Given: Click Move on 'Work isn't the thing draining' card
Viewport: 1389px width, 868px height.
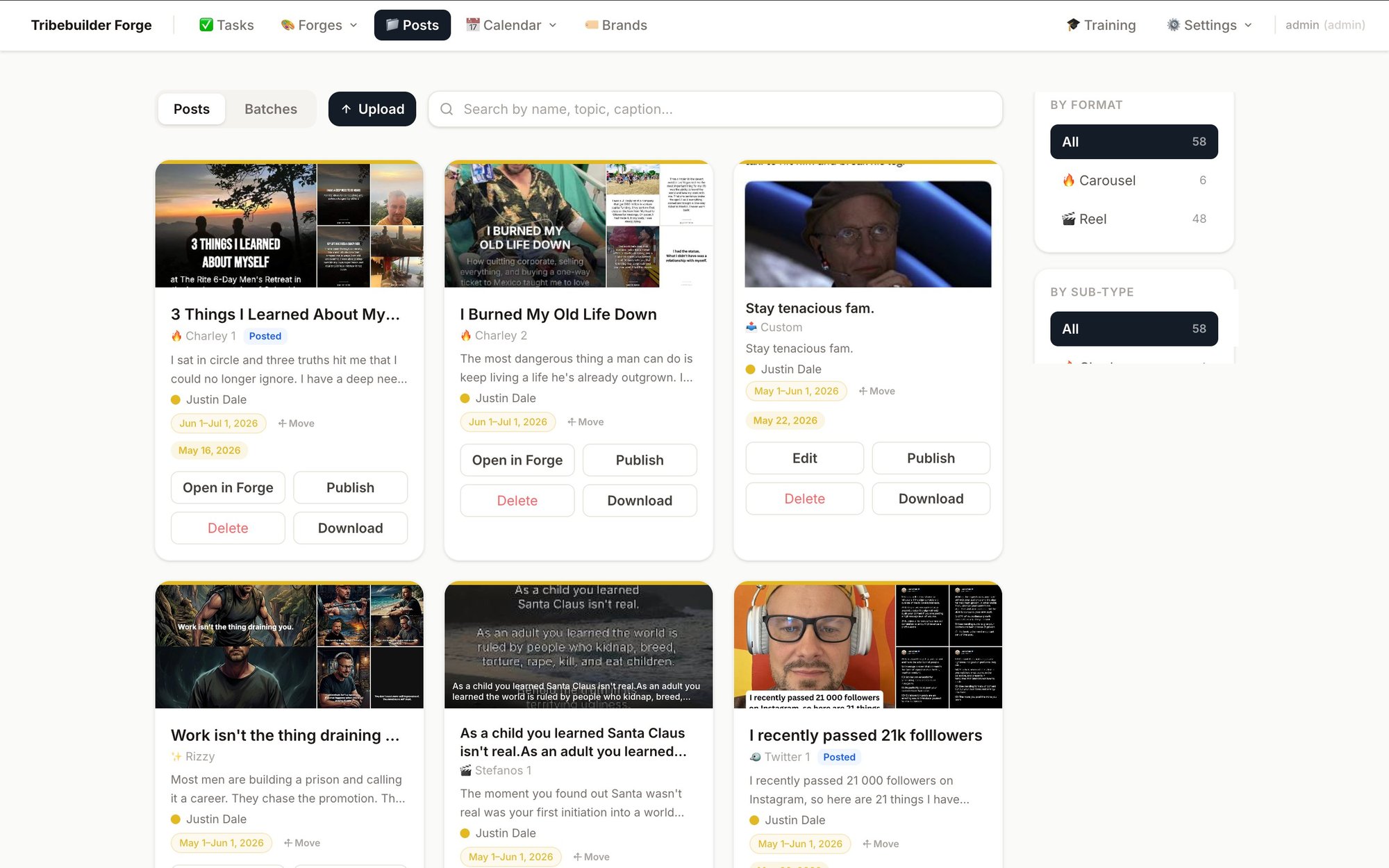Looking at the screenshot, I should (x=302, y=843).
